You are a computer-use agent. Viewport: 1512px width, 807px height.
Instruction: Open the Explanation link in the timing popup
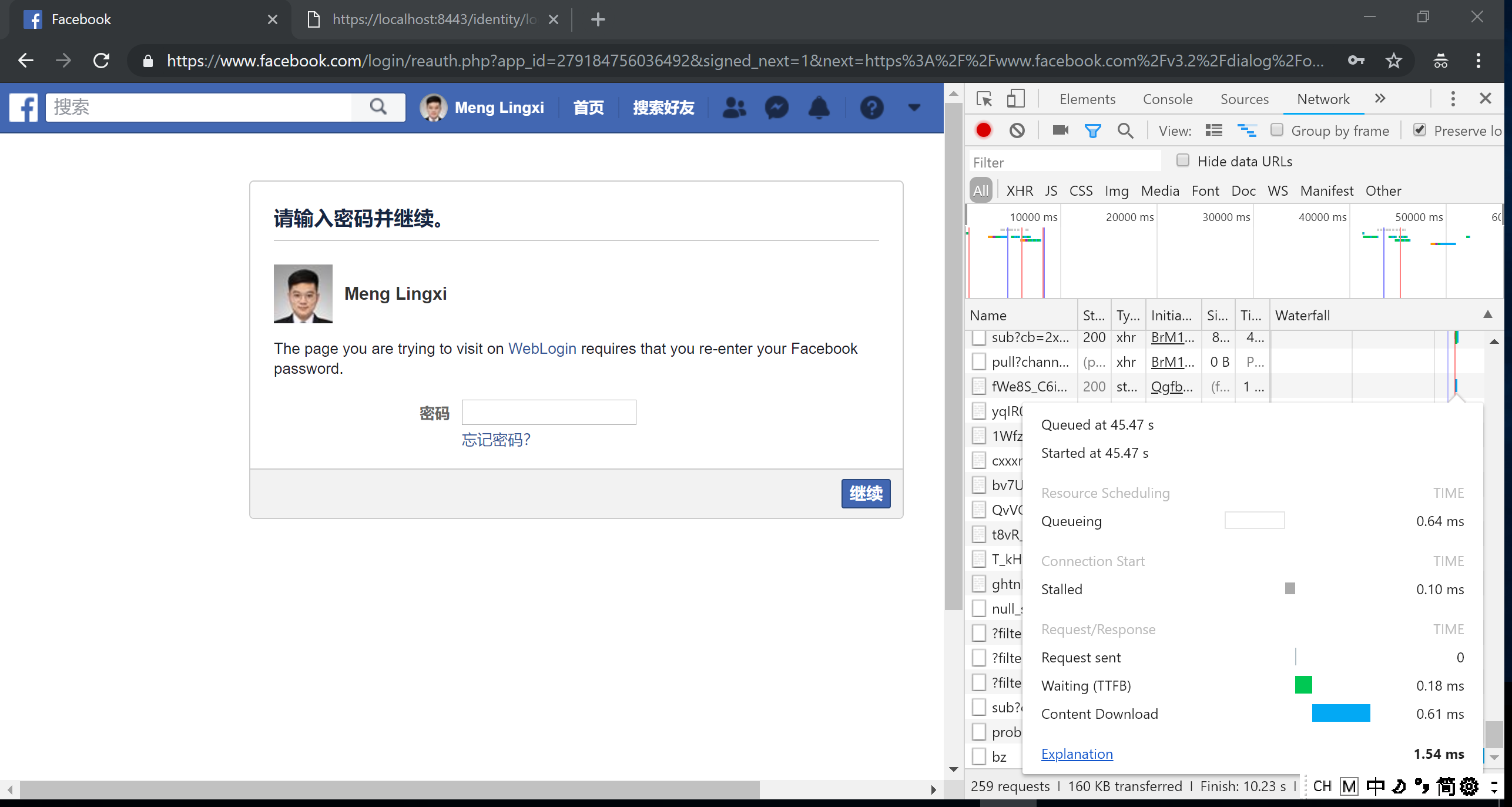(1077, 754)
